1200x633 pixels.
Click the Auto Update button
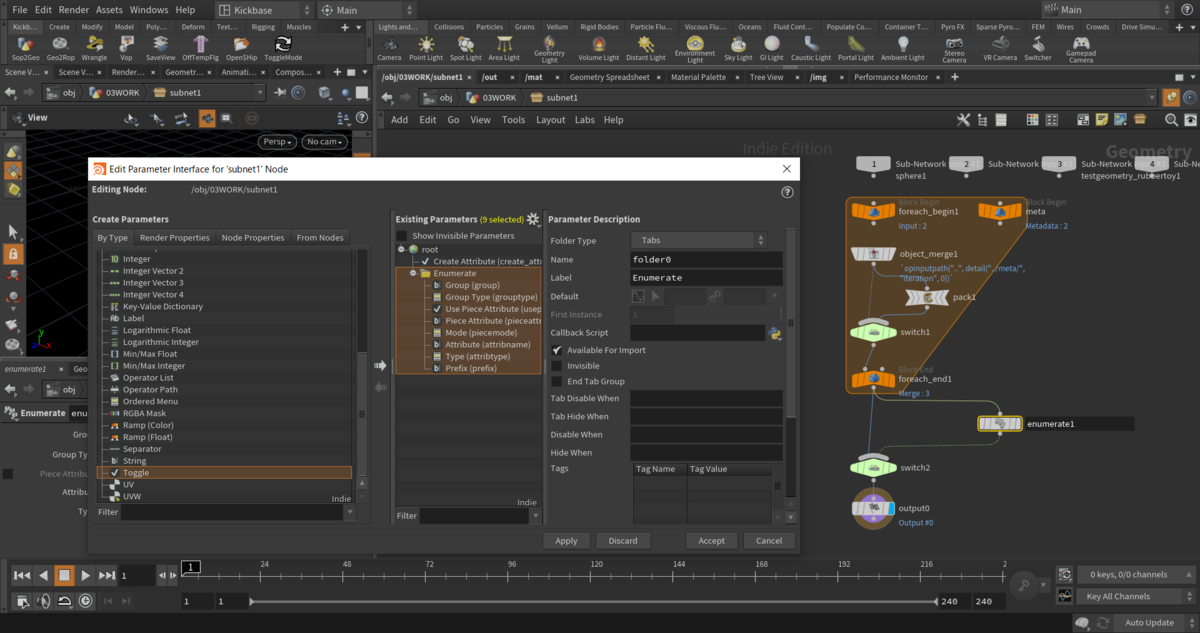1149,622
